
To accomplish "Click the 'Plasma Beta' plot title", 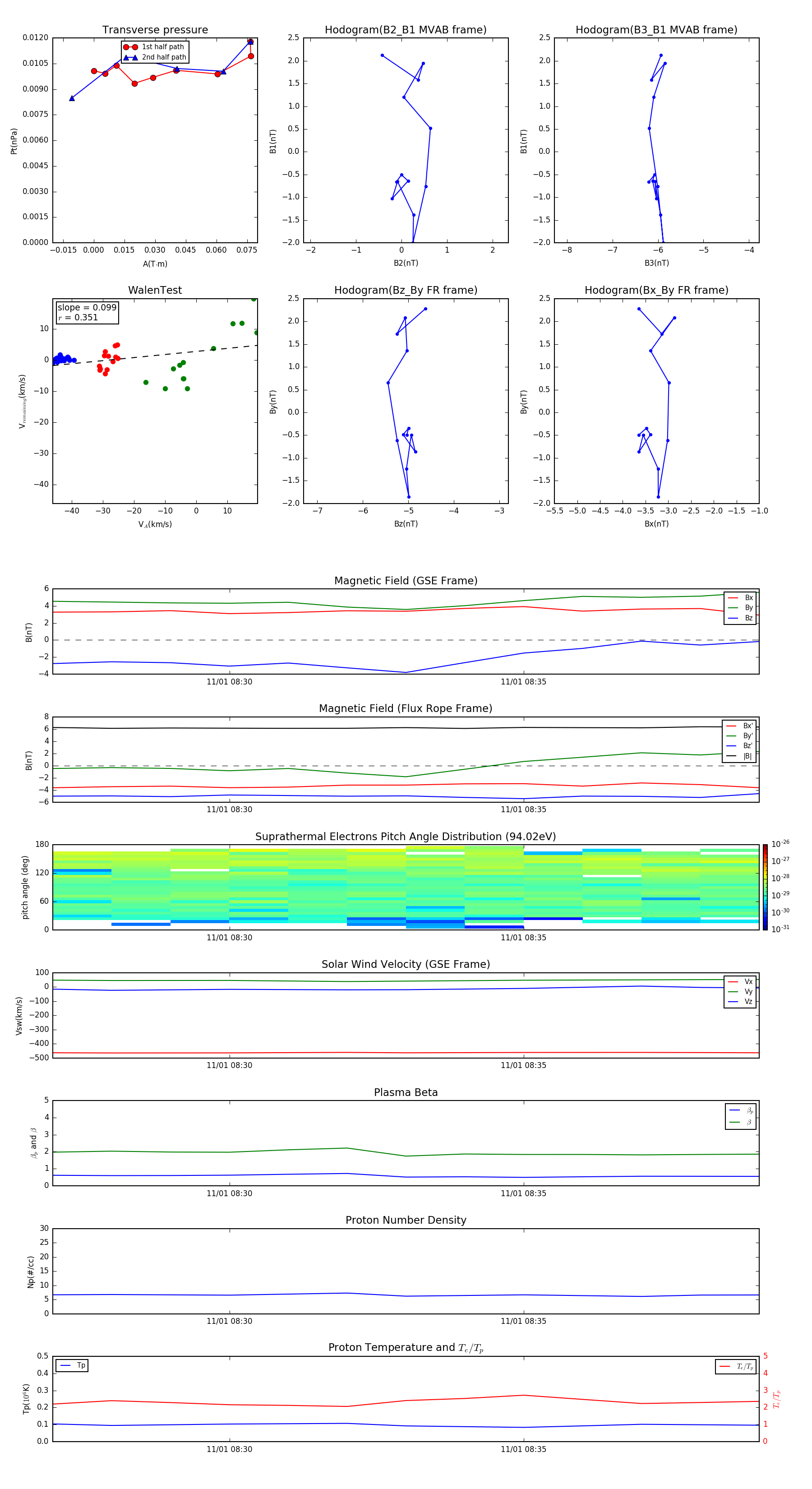I will pos(406,1093).
